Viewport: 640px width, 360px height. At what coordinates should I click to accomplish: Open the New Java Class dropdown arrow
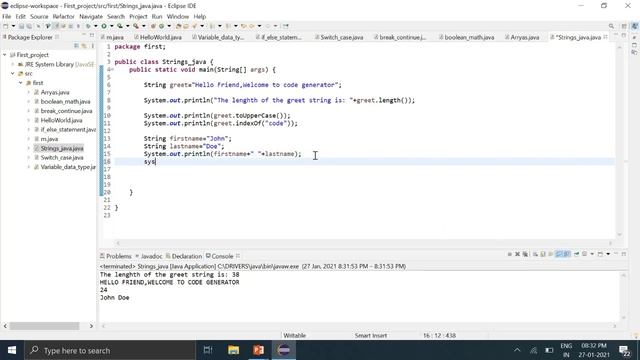click(169, 26)
